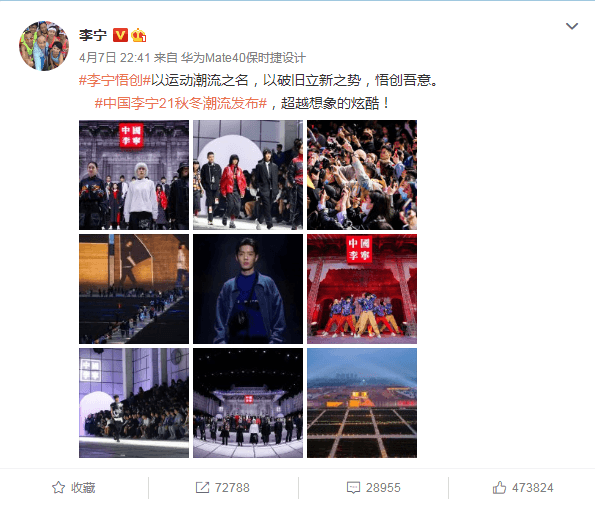Click the orange verified V badge
This screenshot has height=505, width=595.
pos(120,35)
